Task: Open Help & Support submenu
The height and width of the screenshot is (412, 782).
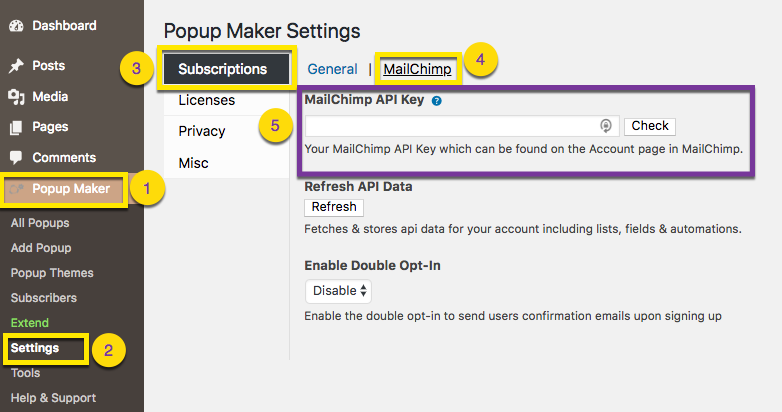Action: coord(53,398)
